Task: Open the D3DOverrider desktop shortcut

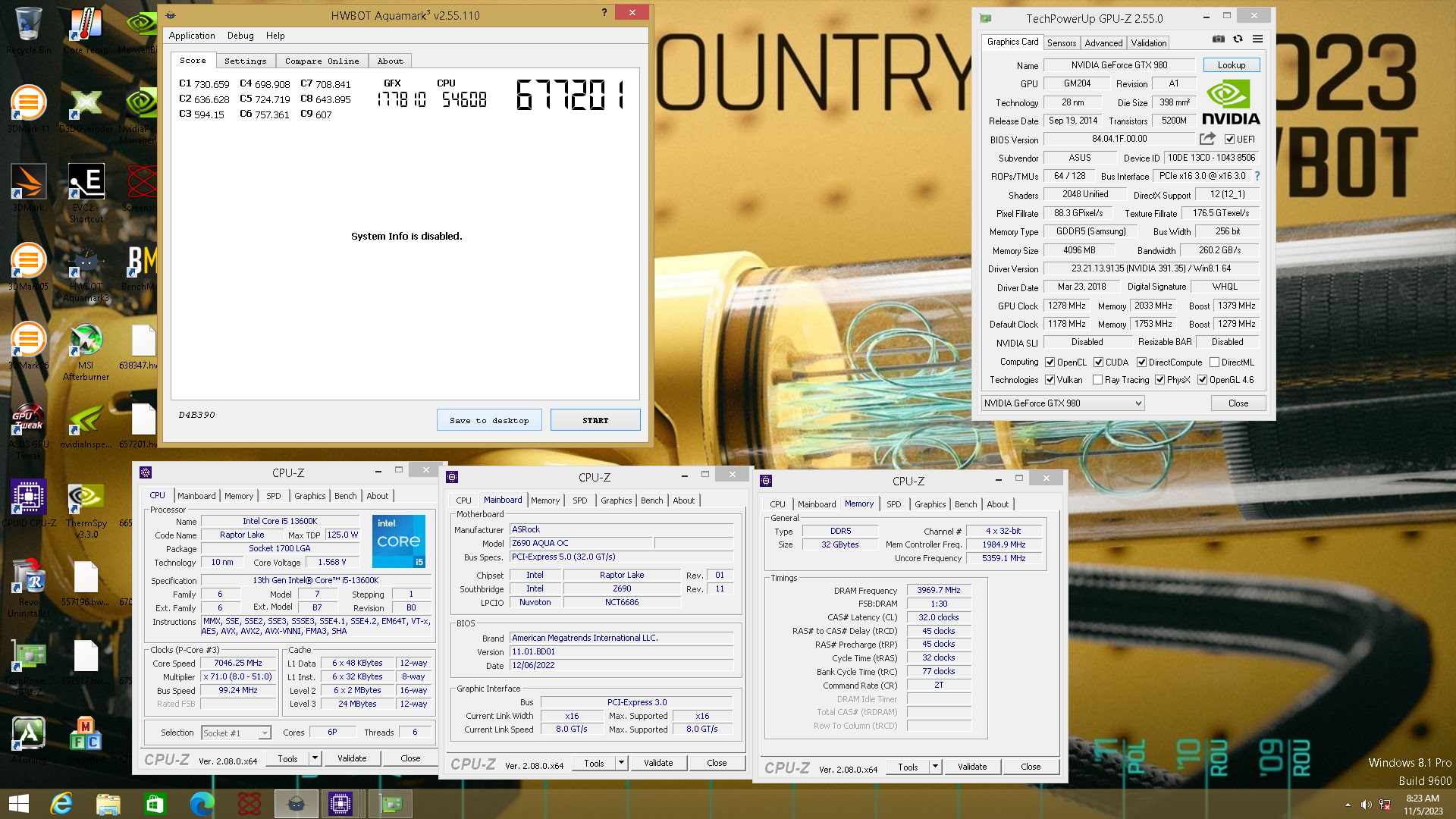Action: [86, 110]
